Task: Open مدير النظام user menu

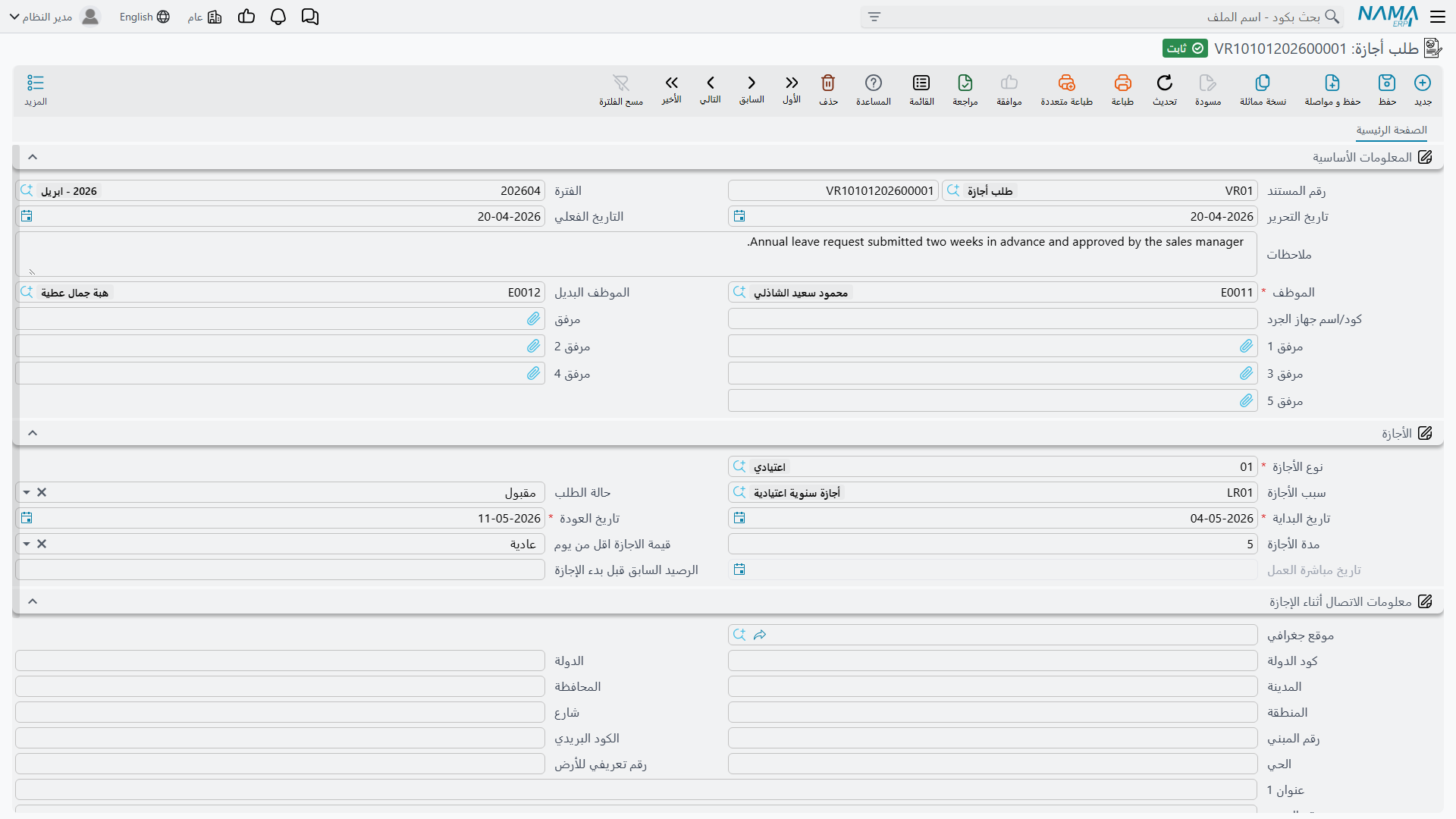Action: click(55, 17)
